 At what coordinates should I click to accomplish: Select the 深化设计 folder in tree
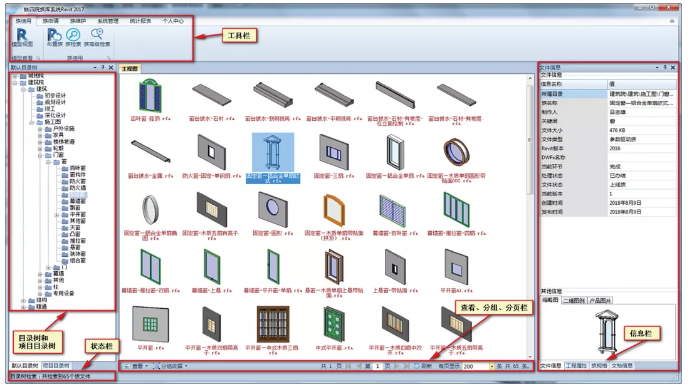coord(51,115)
